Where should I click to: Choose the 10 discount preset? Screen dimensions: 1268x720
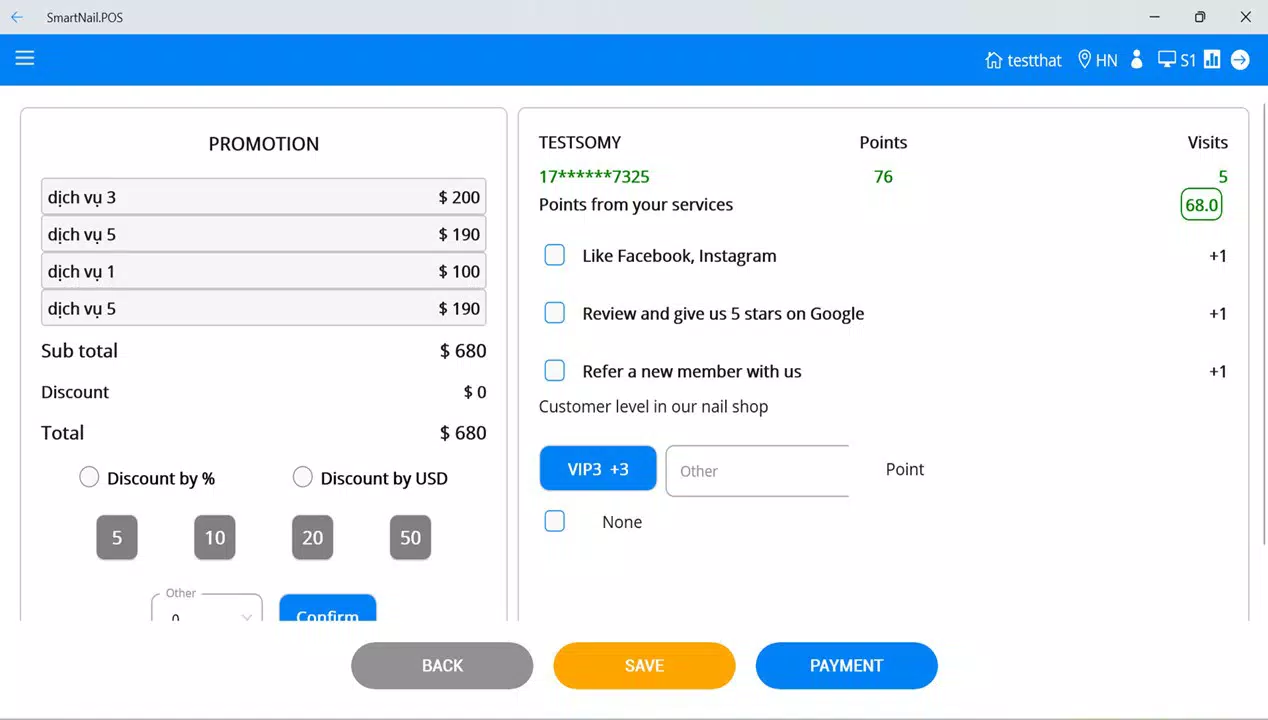pos(215,537)
